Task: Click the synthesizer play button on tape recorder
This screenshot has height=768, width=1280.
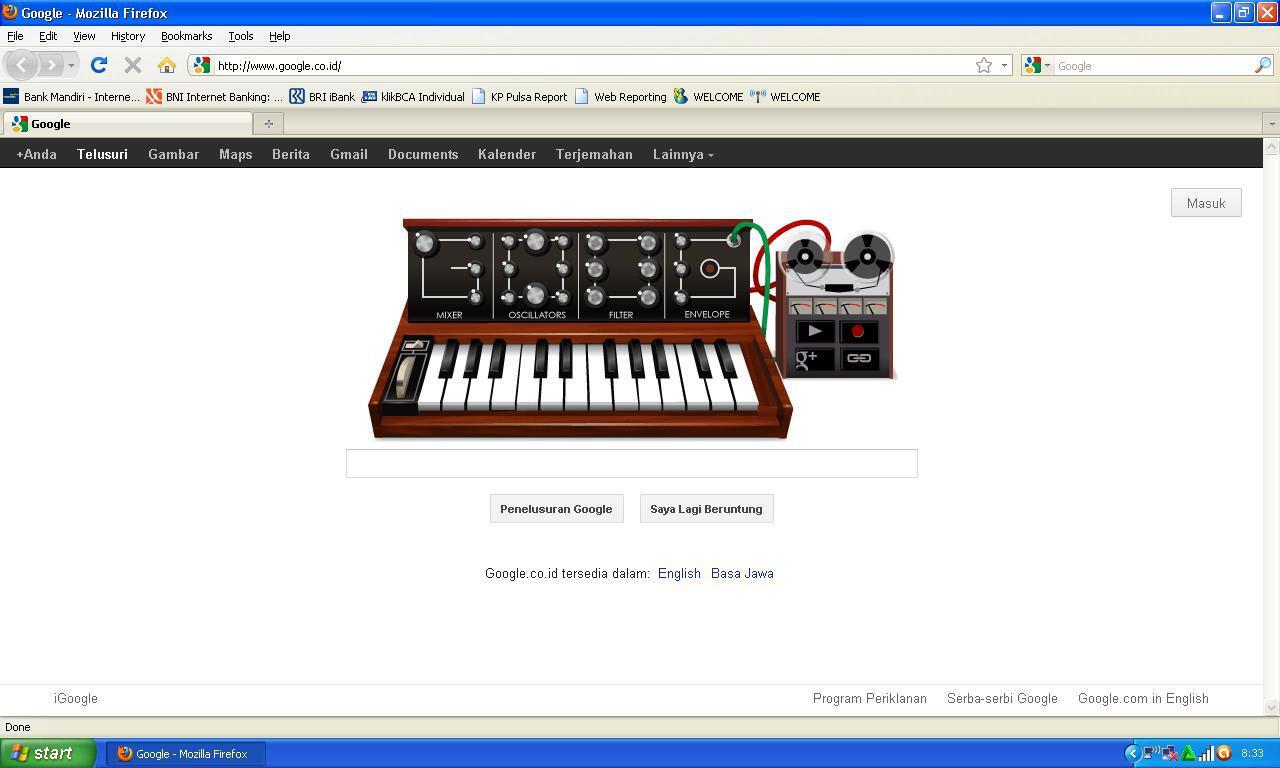Action: tap(815, 331)
